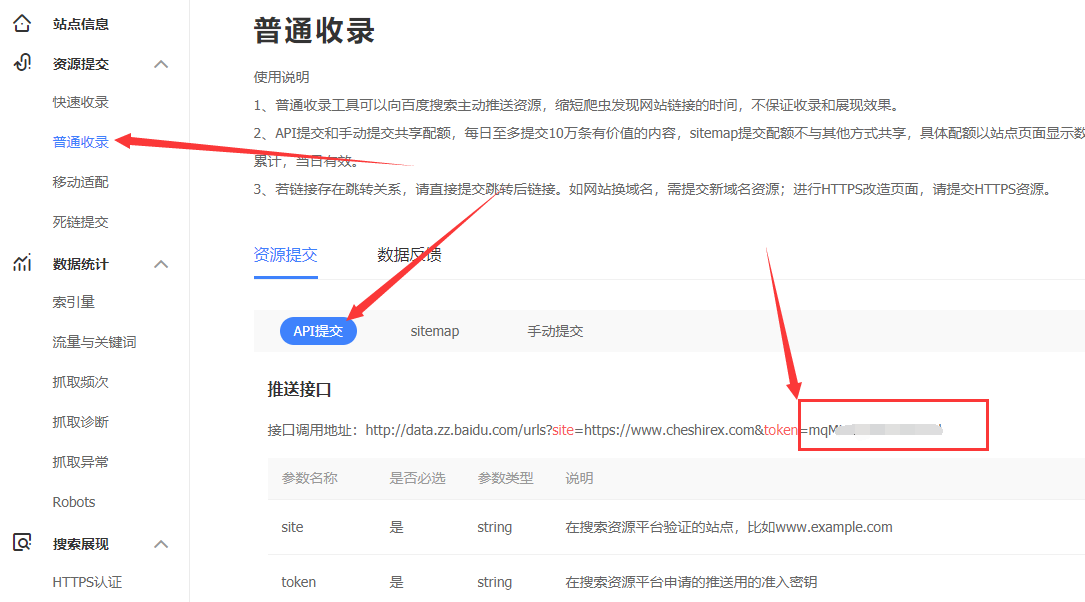Click the 接口调用地址 URL text
The width and height of the screenshot is (1085, 602).
653,430
